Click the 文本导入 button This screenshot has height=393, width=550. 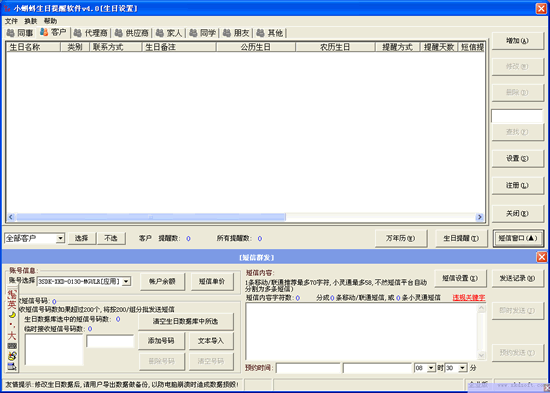[x=211, y=341]
